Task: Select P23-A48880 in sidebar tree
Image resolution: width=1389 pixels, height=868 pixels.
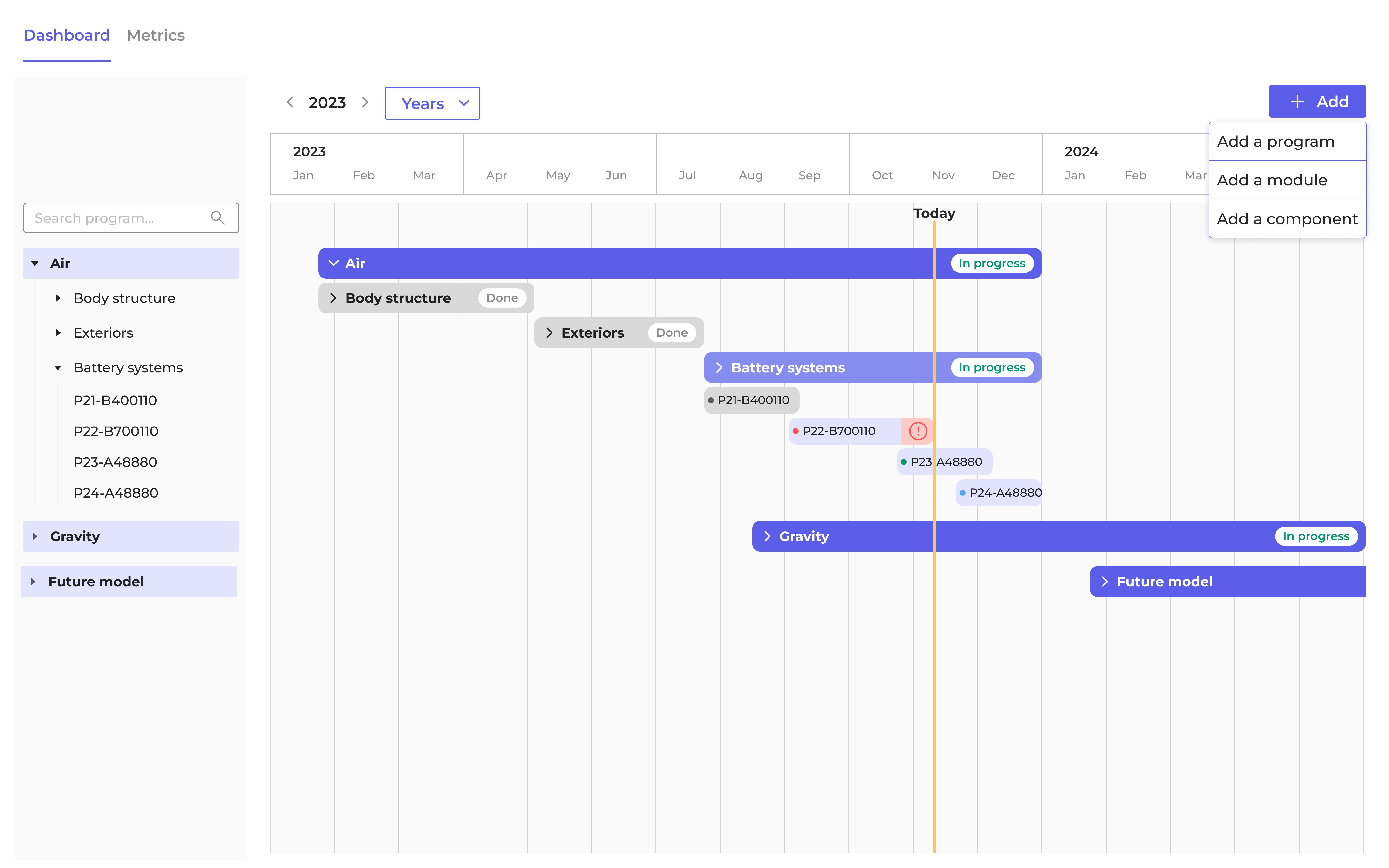Action: [115, 462]
